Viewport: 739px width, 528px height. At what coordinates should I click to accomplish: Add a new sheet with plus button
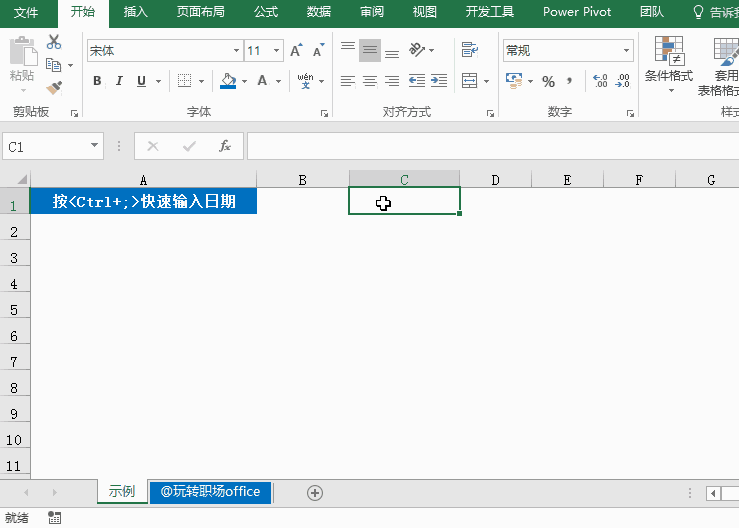tap(315, 492)
